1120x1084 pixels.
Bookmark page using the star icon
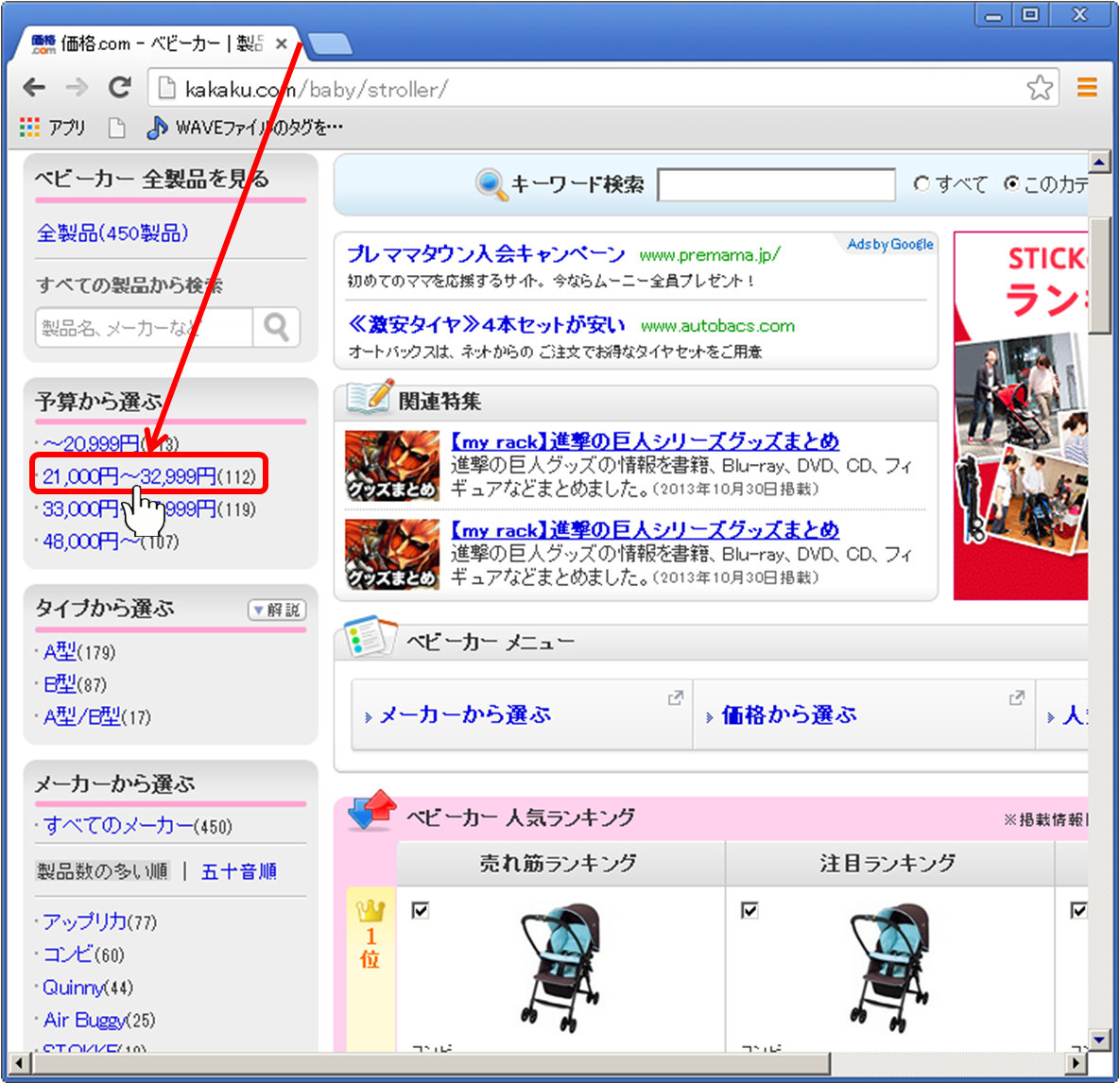coord(1040,88)
